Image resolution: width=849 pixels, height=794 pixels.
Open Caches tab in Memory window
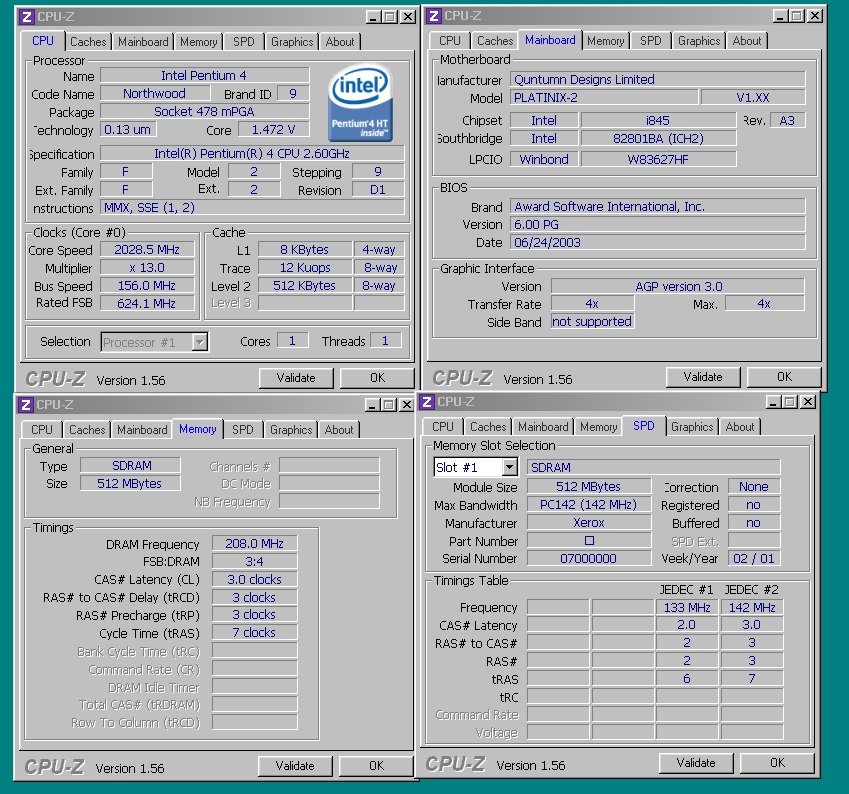[87, 429]
